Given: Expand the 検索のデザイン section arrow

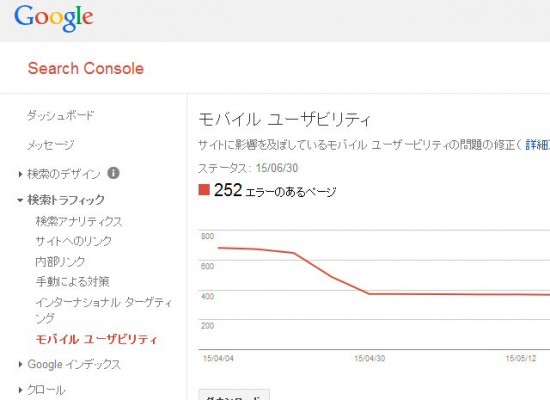Looking at the screenshot, I should [20, 174].
